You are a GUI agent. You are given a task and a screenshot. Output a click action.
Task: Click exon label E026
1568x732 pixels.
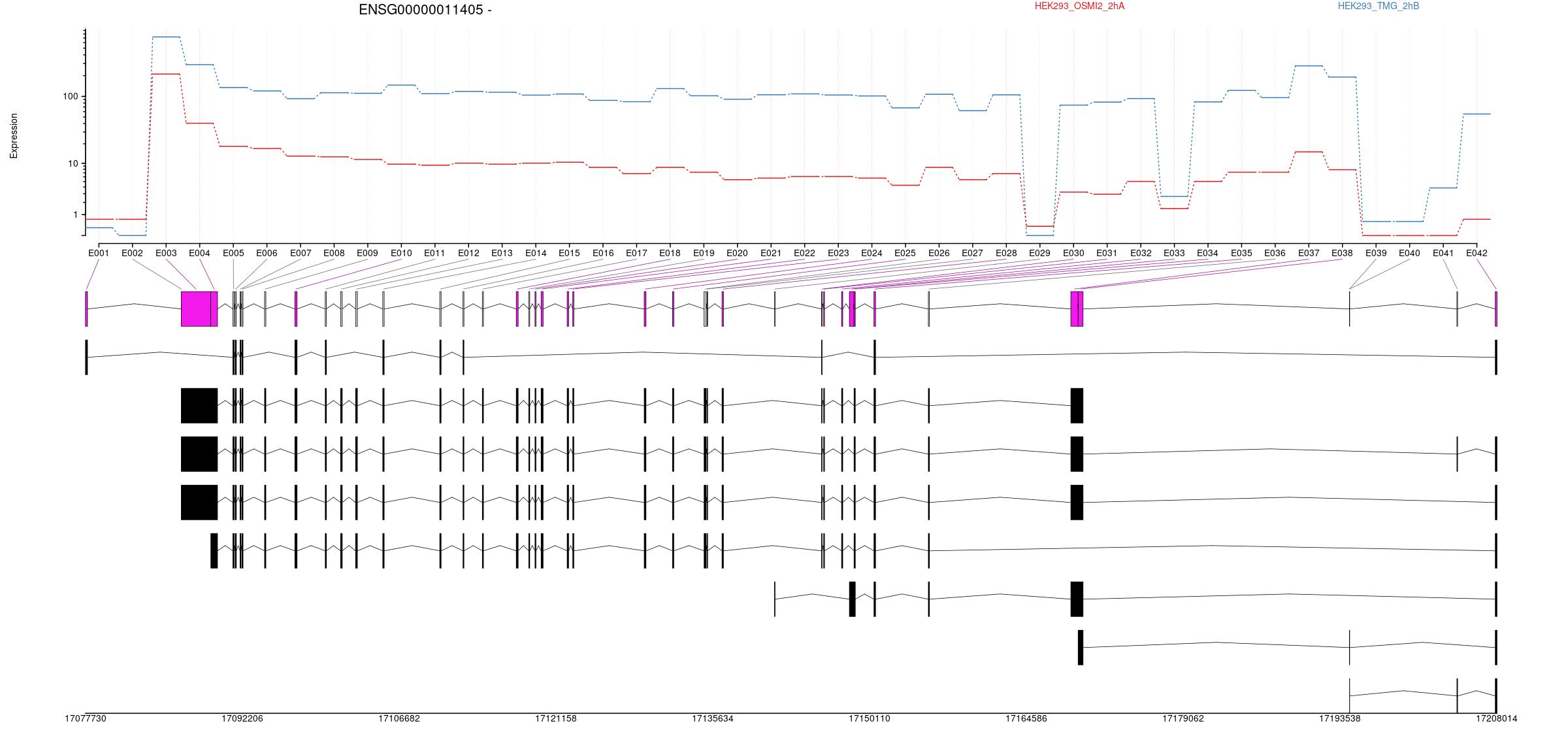[939, 253]
